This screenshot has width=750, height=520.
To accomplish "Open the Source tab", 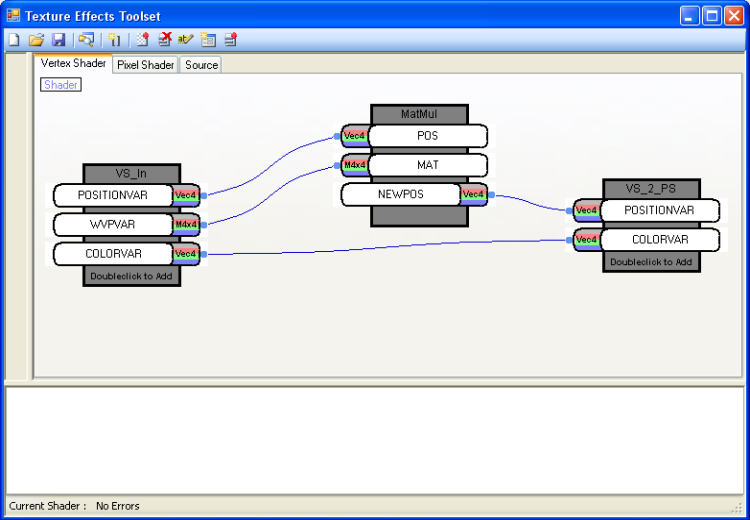I will pos(201,65).
